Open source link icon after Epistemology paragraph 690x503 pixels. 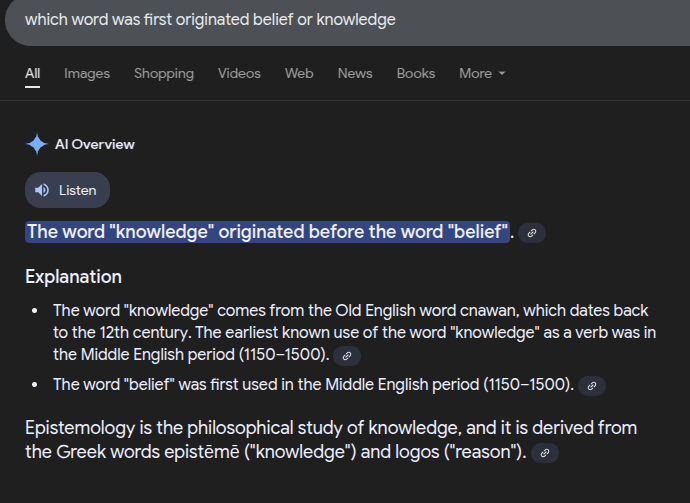tap(545, 453)
